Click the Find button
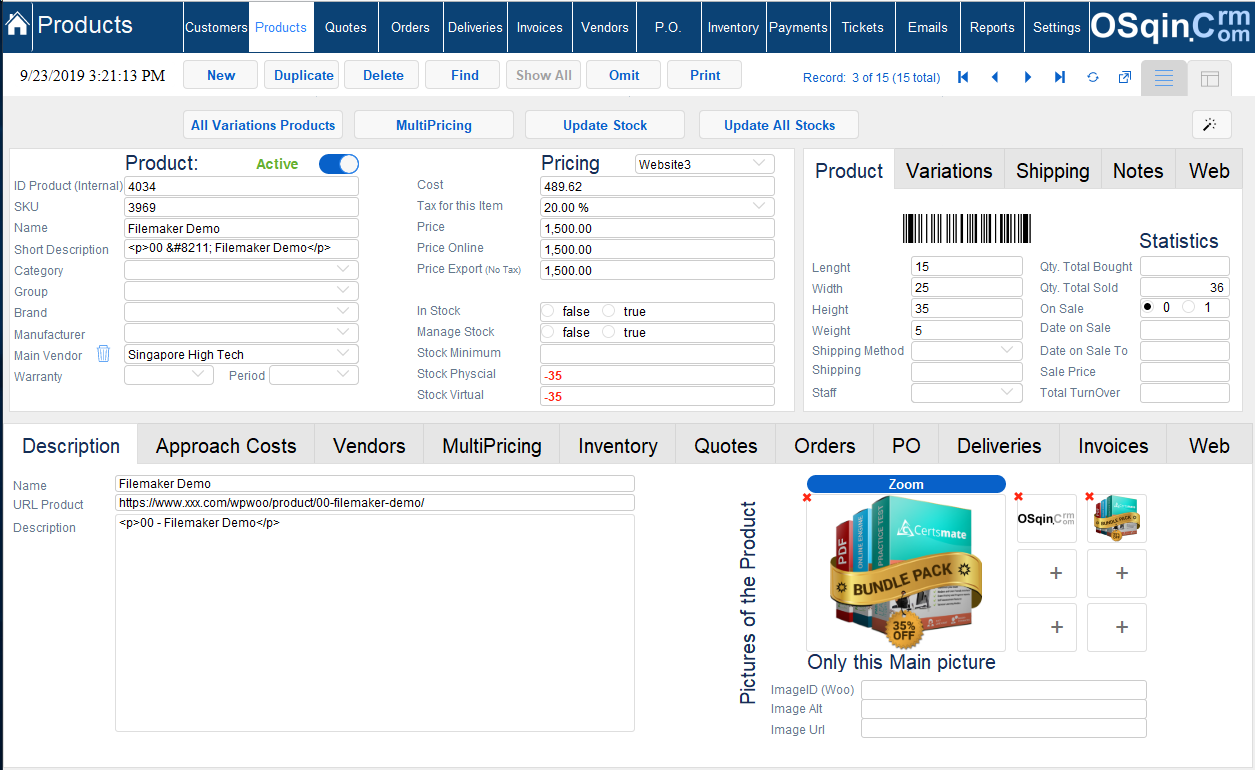The height and width of the screenshot is (770, 1255). [x=464, y=75]
